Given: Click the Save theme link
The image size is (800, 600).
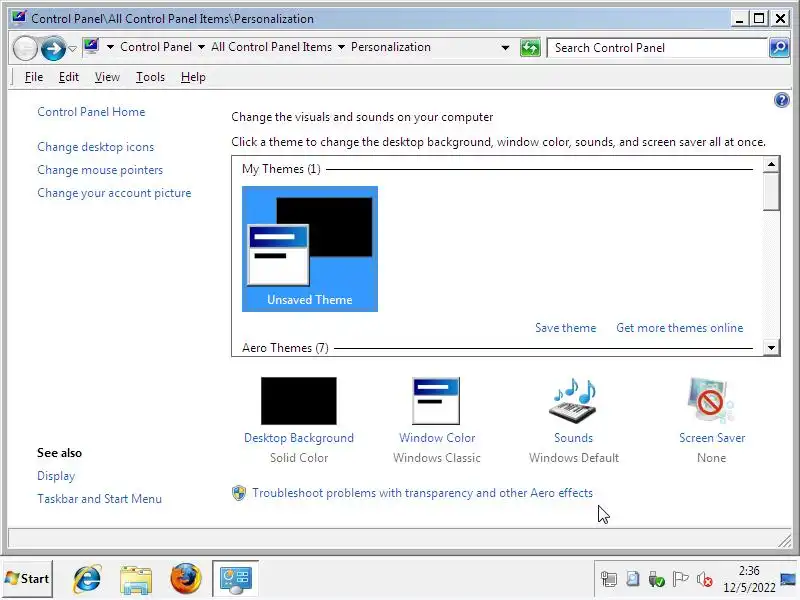Looking at the screenshot, I should pyautogui.click(x=565, y=328).
